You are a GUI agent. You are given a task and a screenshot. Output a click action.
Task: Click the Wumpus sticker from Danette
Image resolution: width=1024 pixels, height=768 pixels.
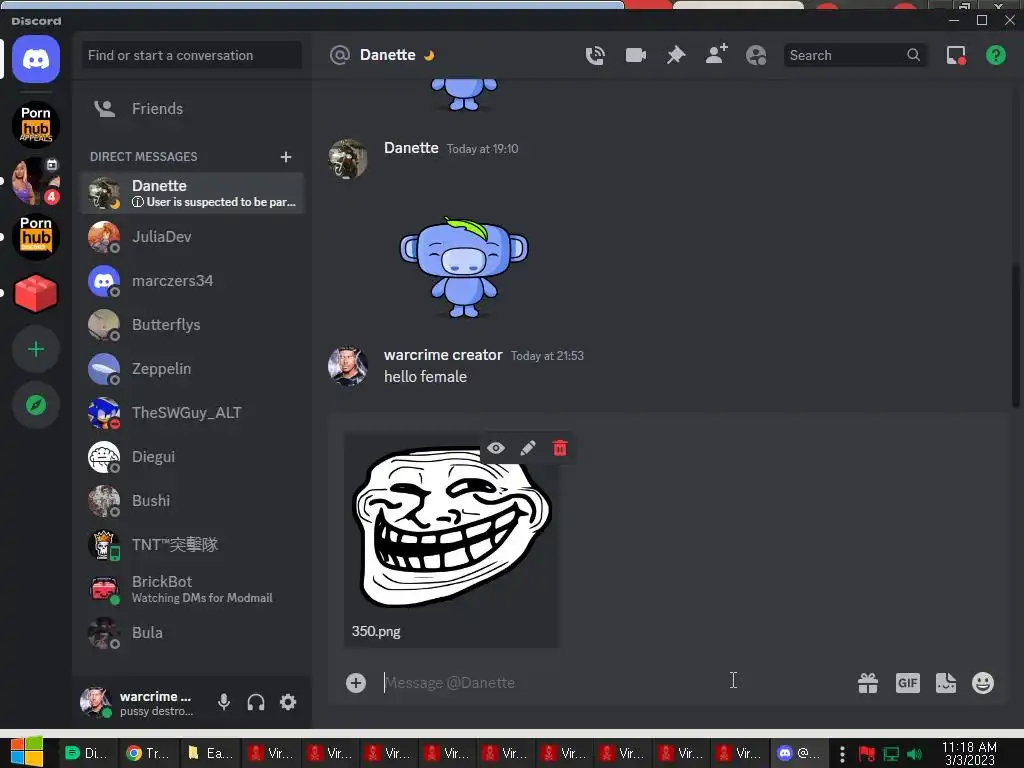click(x=464, y=267)
